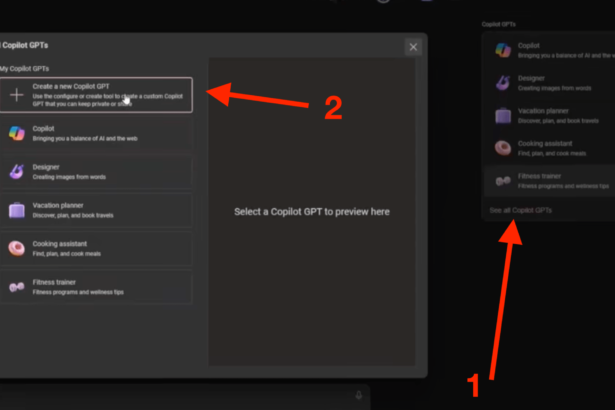The image size is (615, 410).
Task: Close the Copilot GPTs dialog
Action: (413, 47)
